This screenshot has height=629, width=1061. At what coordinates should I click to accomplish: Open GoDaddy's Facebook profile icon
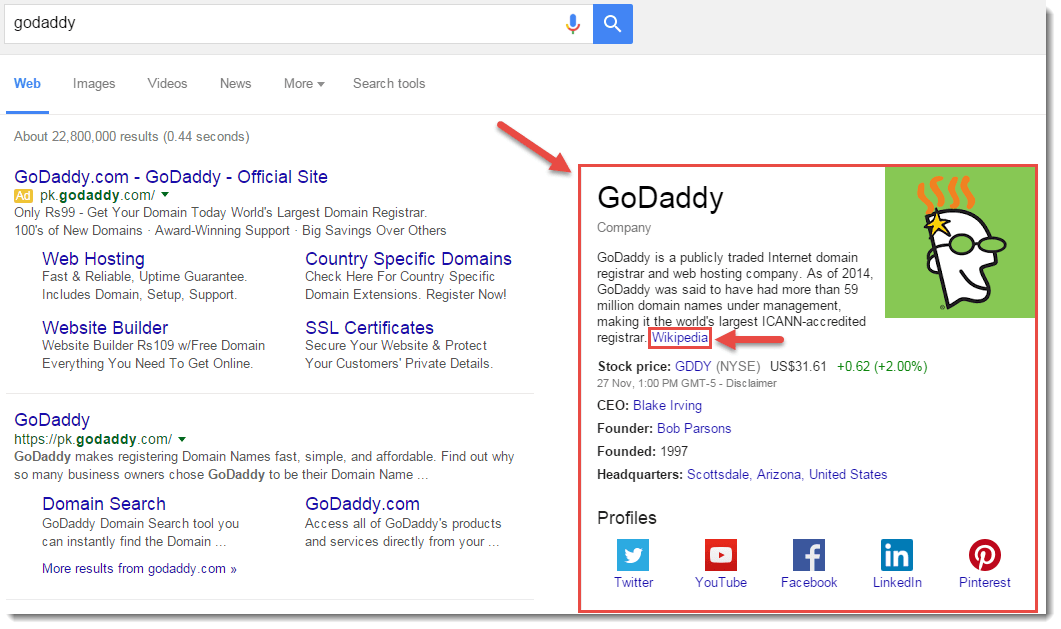(809, 555)
